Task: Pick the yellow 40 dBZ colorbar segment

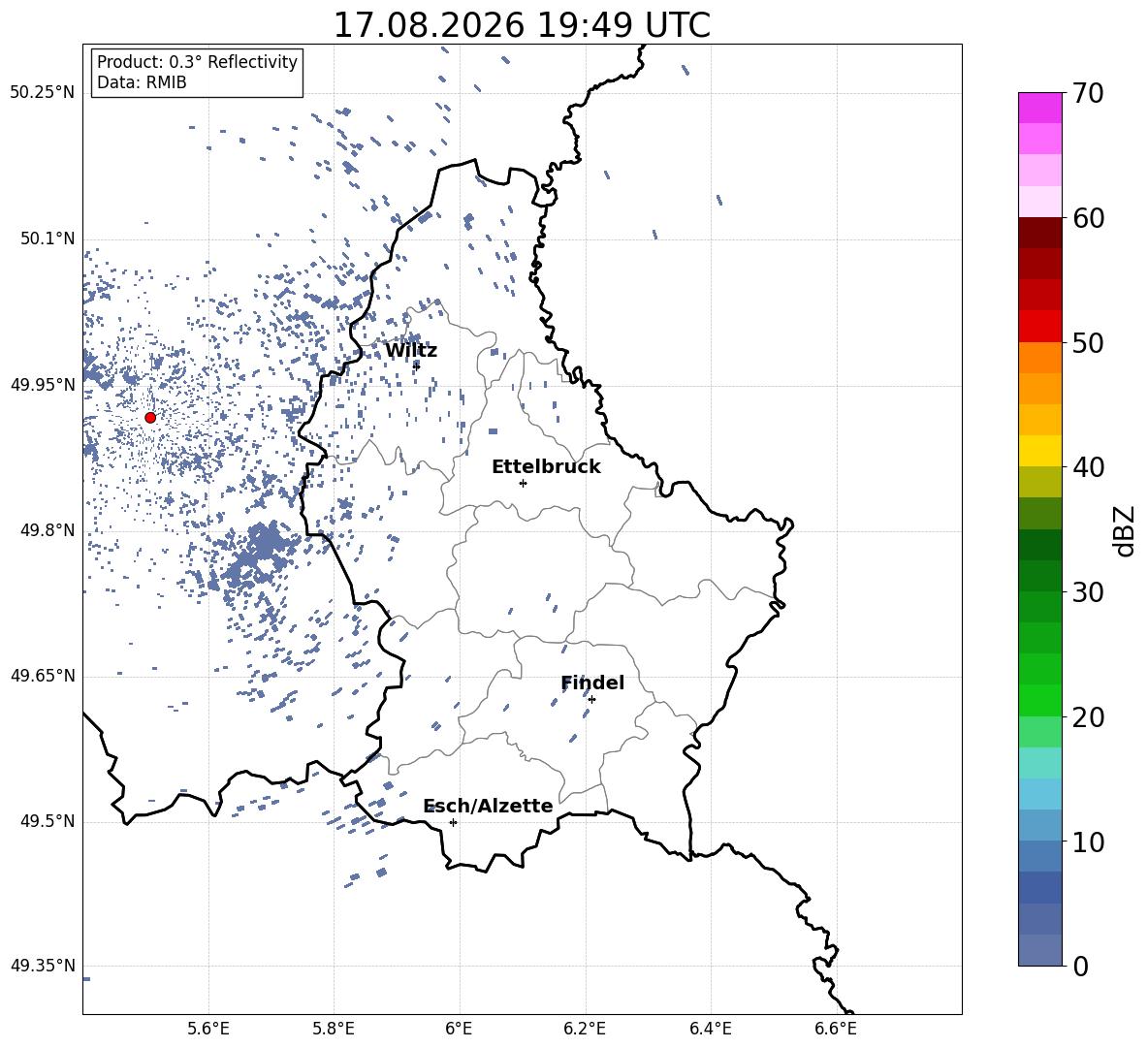Action: 1039,451
